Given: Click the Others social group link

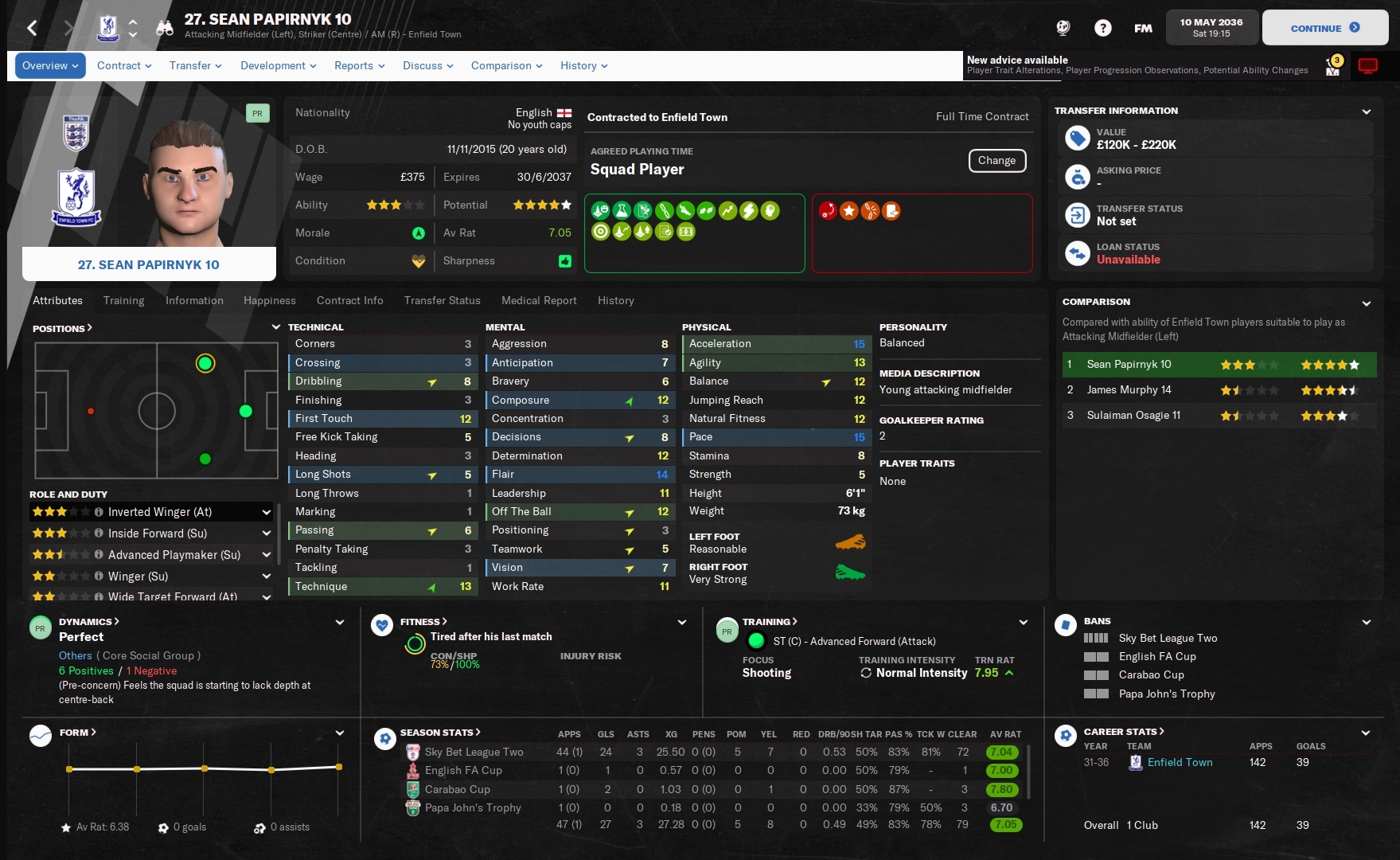Looking at the screenshot, I should point(76,656).
